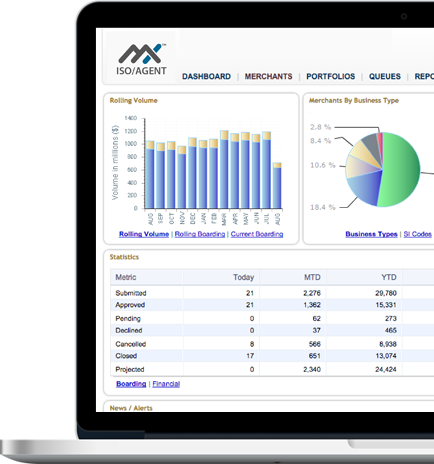Click the Projected YTD value 24,424
The height and width of the screenshot is (464, 434).
click(386, 369)
